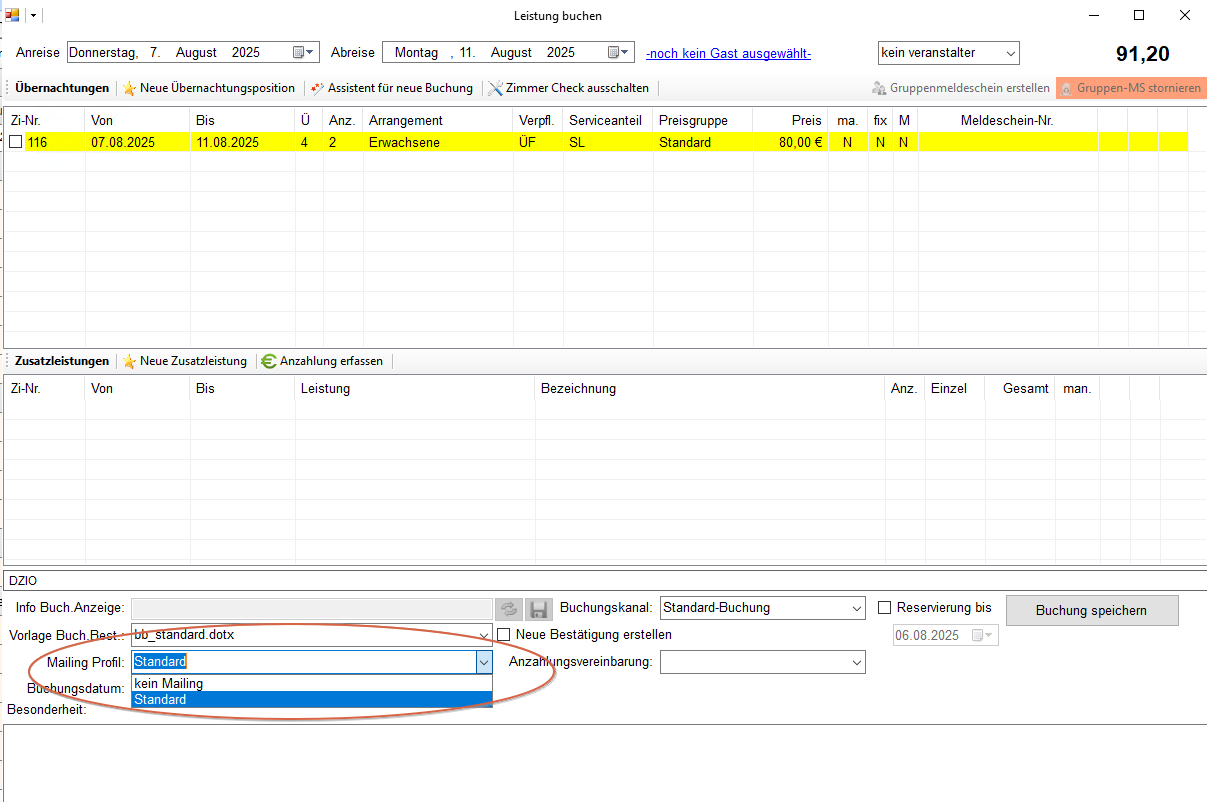Tick the checkbox for room 116
This screenshot has width=1207, height=802.
(x=15, y=142)
